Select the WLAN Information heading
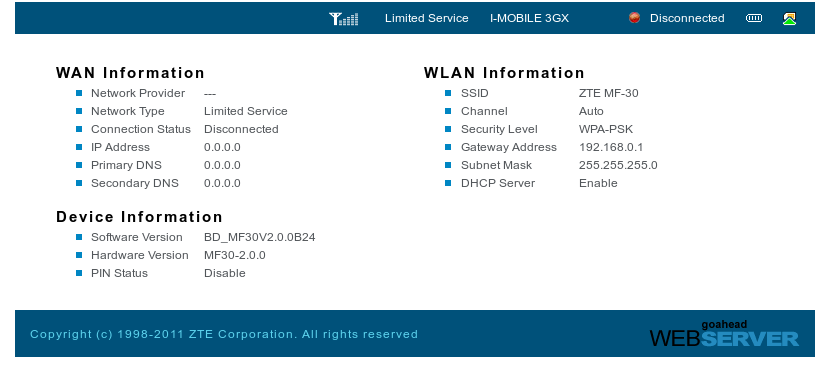The height and width of the screenshot is (367, 826). tap(504, 73)
